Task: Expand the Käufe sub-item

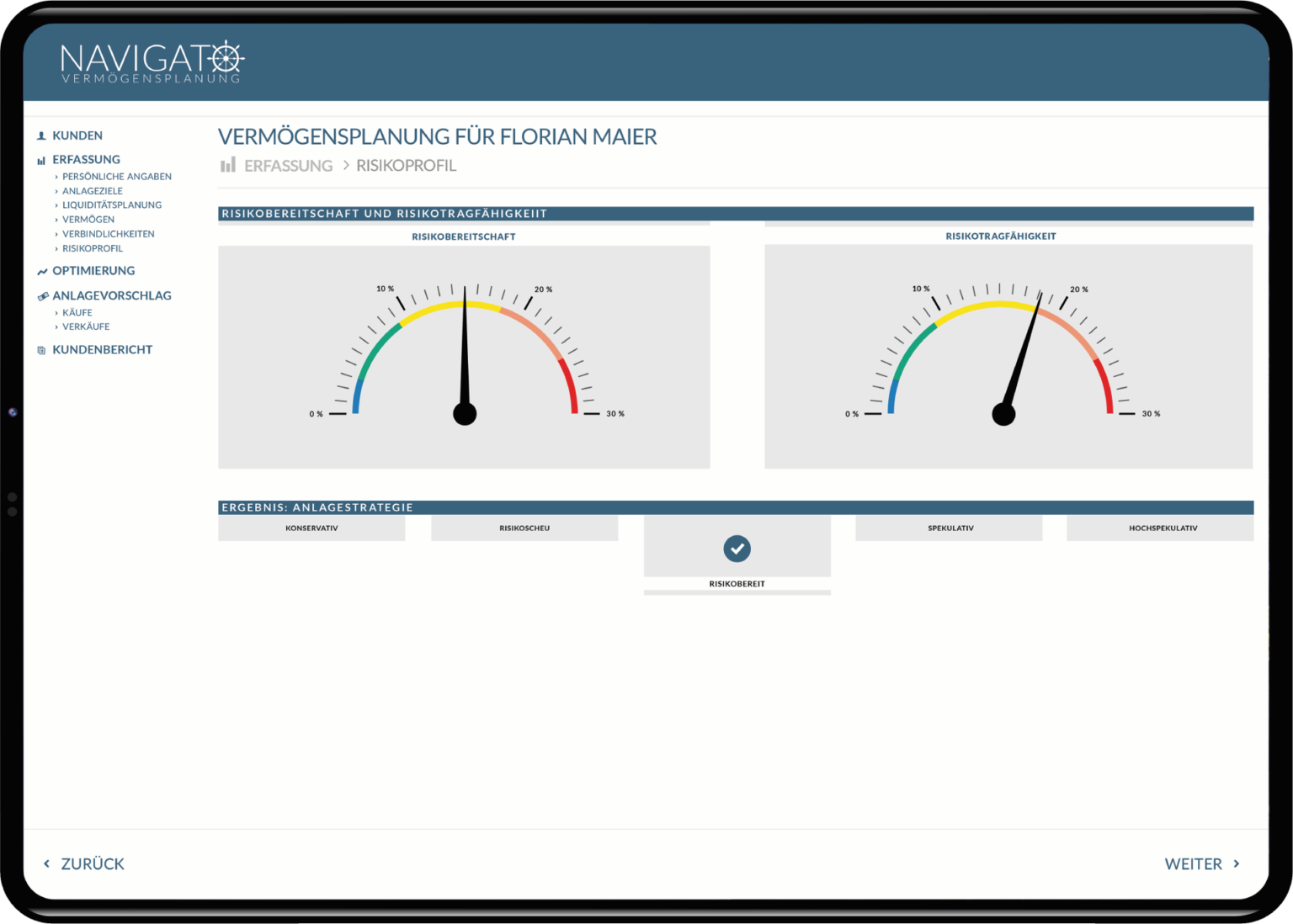Action: point(77,312)
